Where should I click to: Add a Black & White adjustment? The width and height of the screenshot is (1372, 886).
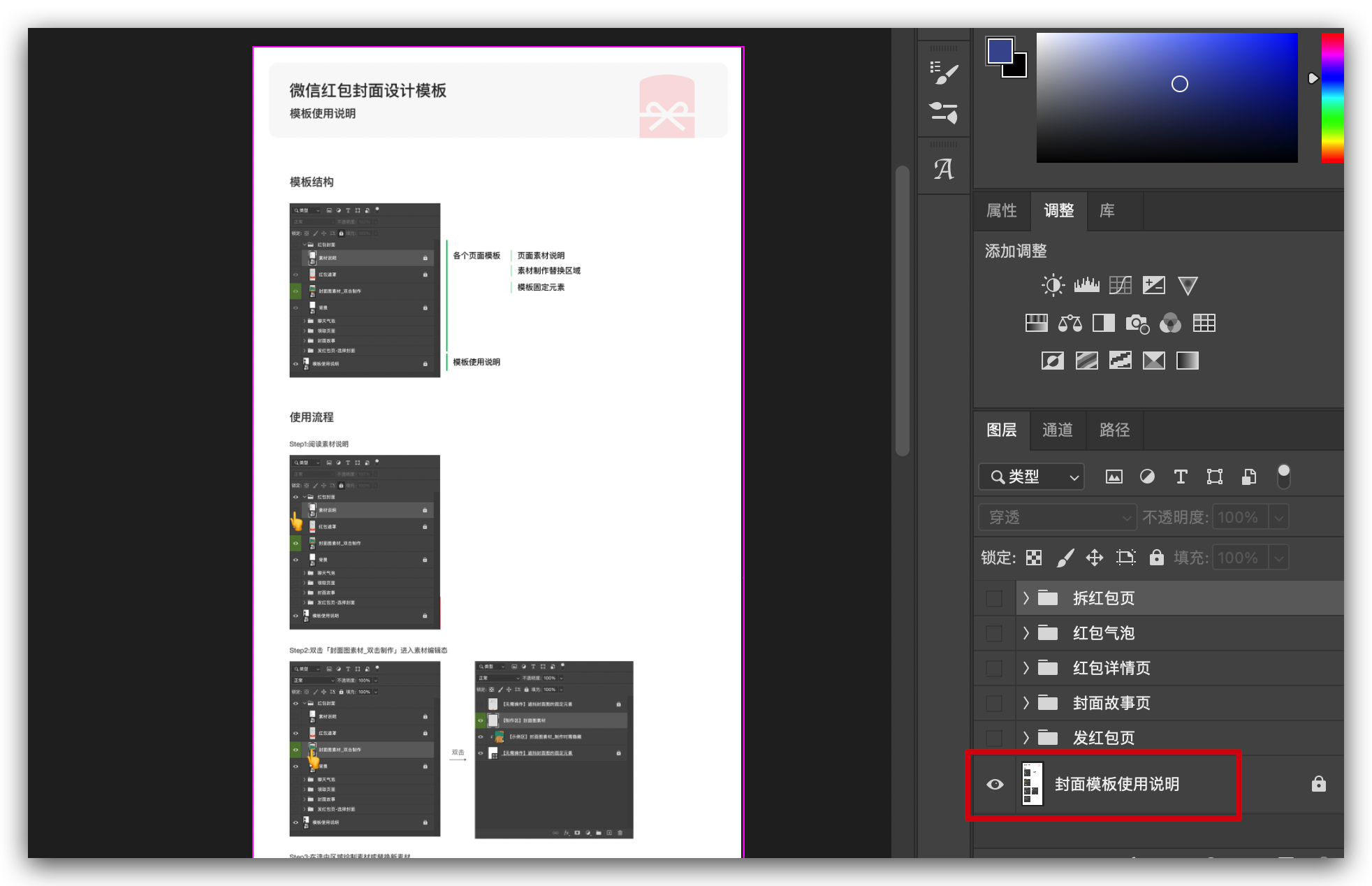(1103, 323)
